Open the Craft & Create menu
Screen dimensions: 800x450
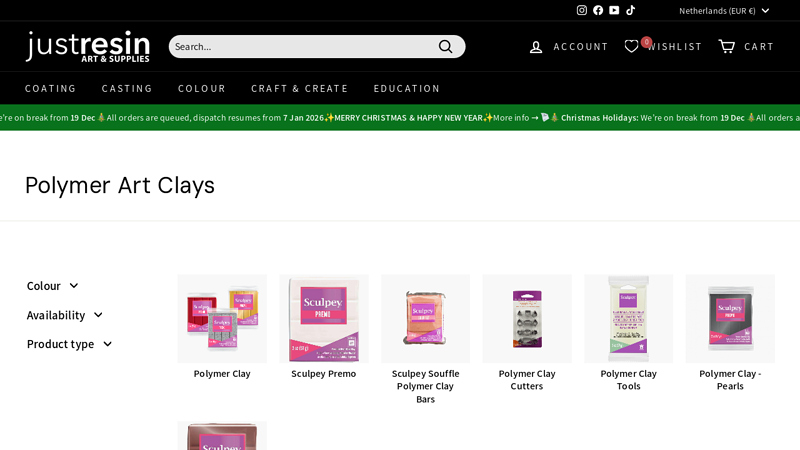(x=299, y=88)
